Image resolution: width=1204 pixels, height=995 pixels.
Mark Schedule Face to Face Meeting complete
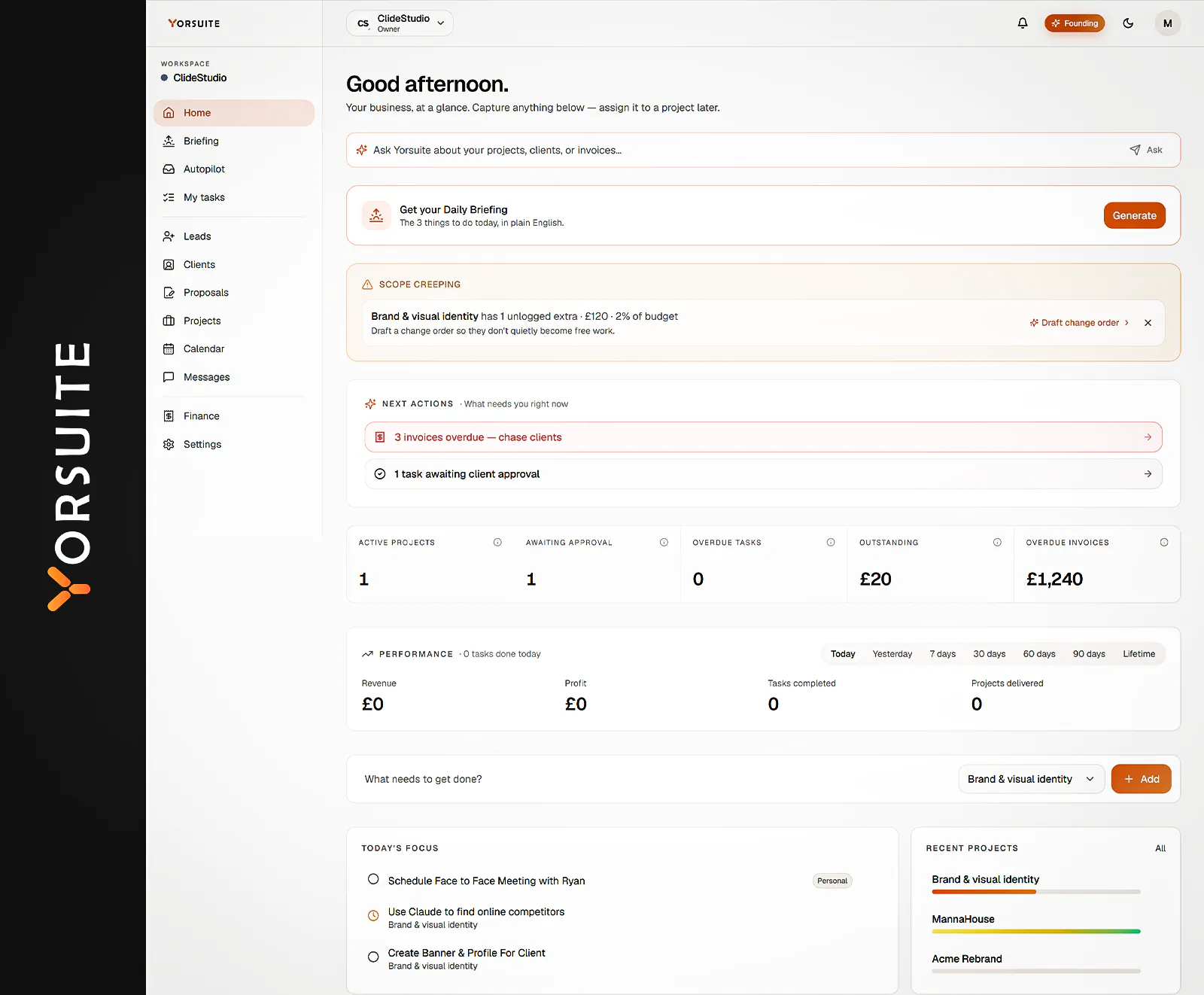[x=373, y=879]
